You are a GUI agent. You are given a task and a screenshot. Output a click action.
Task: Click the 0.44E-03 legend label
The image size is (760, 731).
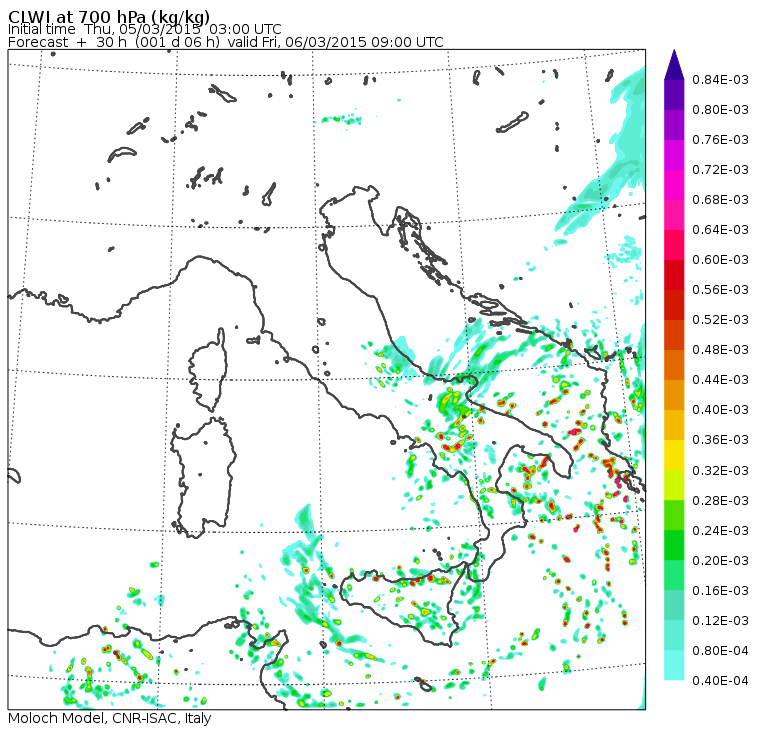pos(720,380)
